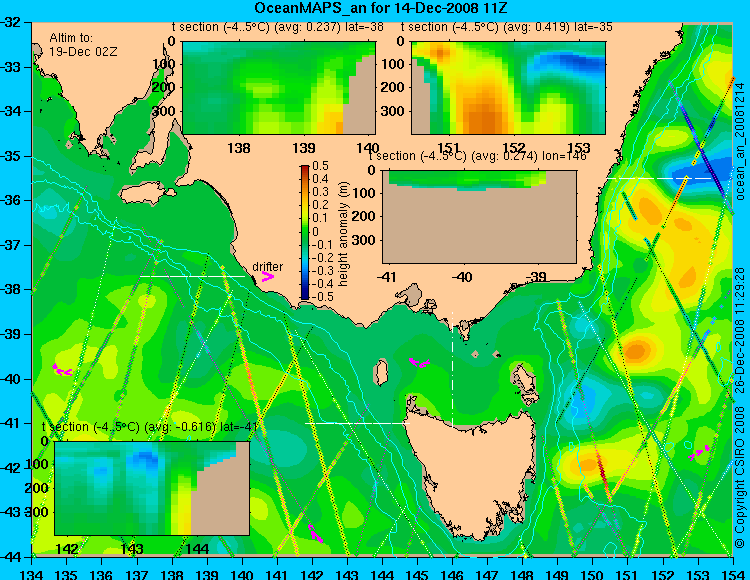
Task: Open the lon=146 temperature section inset
Action: click(479, 217)
